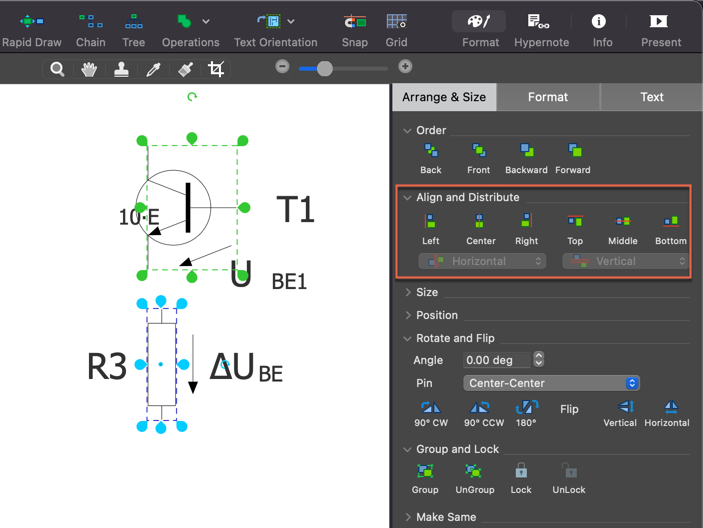Switch to the Text tab
The height and width of the screenshot is (528, 703).
point(651,97)
